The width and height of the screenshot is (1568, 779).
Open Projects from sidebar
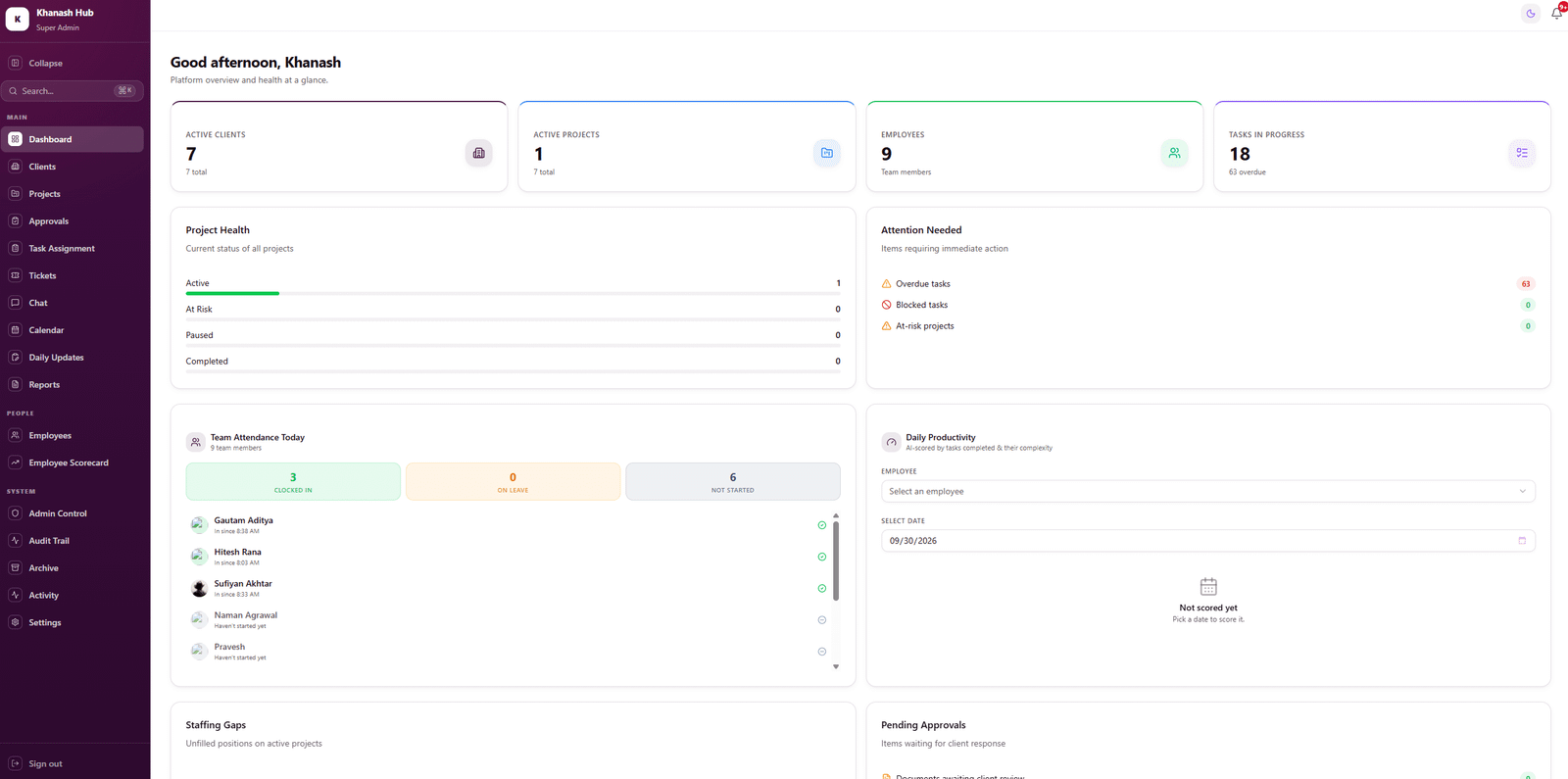[x=73, y=194]
